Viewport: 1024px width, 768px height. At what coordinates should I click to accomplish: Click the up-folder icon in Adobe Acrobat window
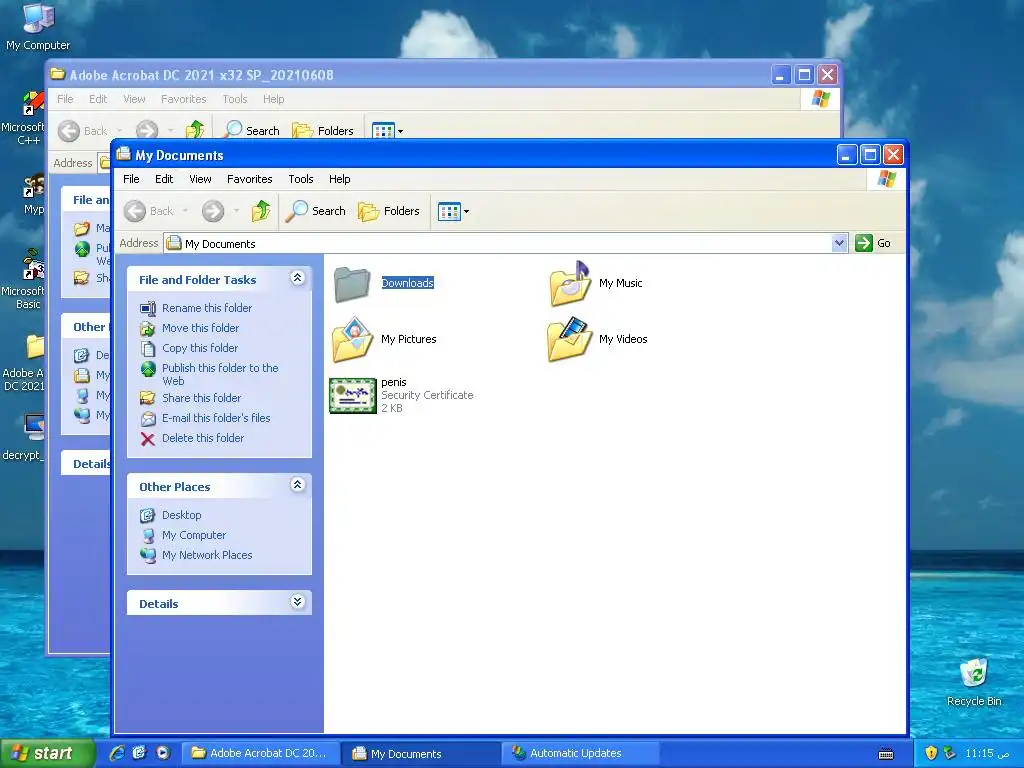(195, 129)
